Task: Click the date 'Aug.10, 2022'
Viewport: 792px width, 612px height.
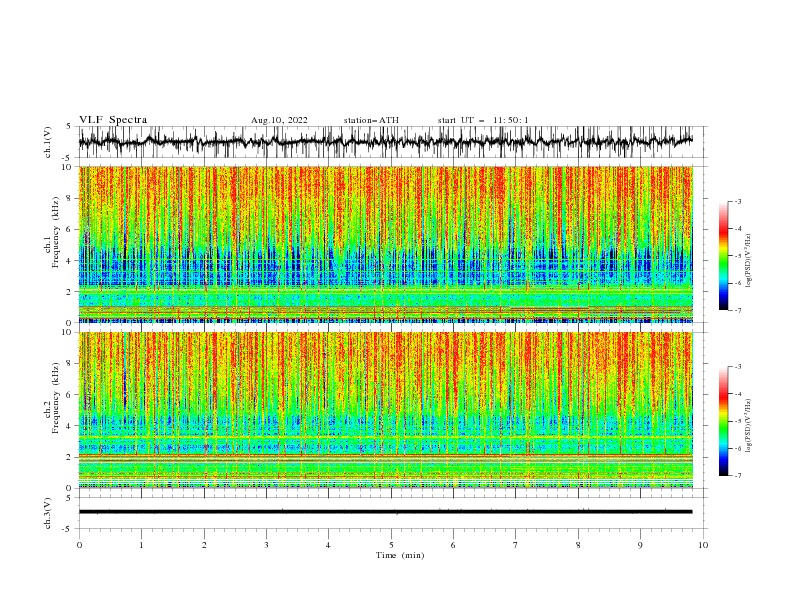Action: [x=279, y=120]
